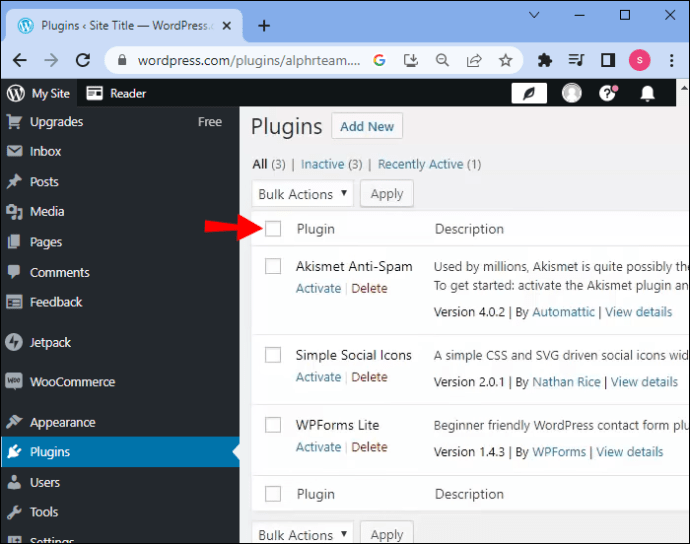Select the Simple Social Icons checkbox
This screenshot has height=544, width=690.
[x=273, y=355]
